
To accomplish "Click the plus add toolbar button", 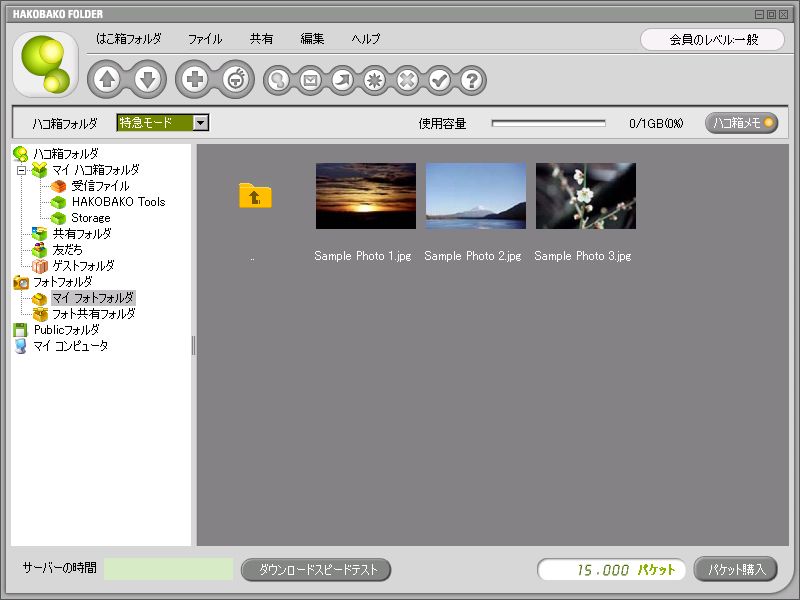I will point(194,80).
